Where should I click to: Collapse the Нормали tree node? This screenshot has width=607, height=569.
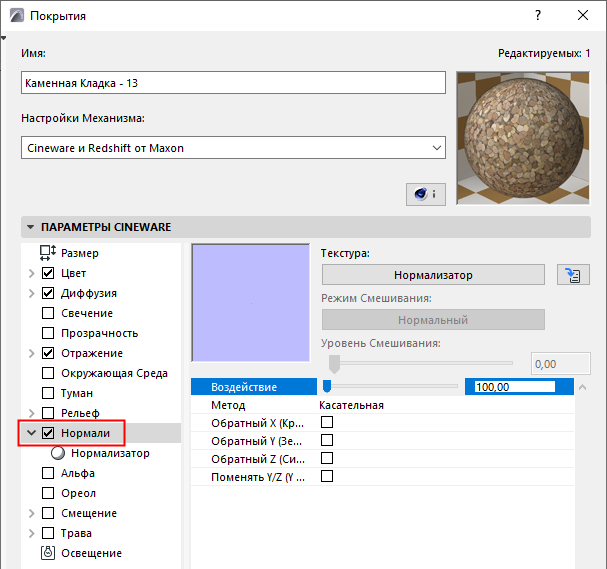tap(32, 433)
